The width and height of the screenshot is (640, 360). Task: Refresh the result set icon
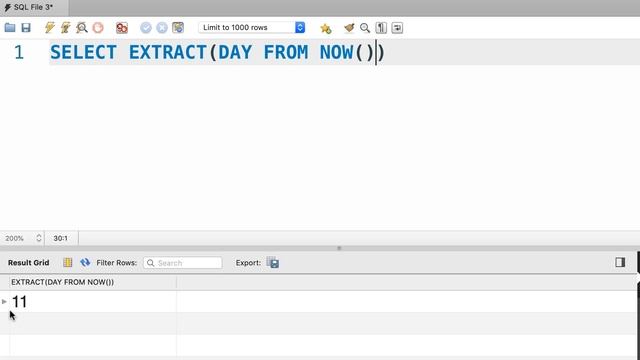85,262
